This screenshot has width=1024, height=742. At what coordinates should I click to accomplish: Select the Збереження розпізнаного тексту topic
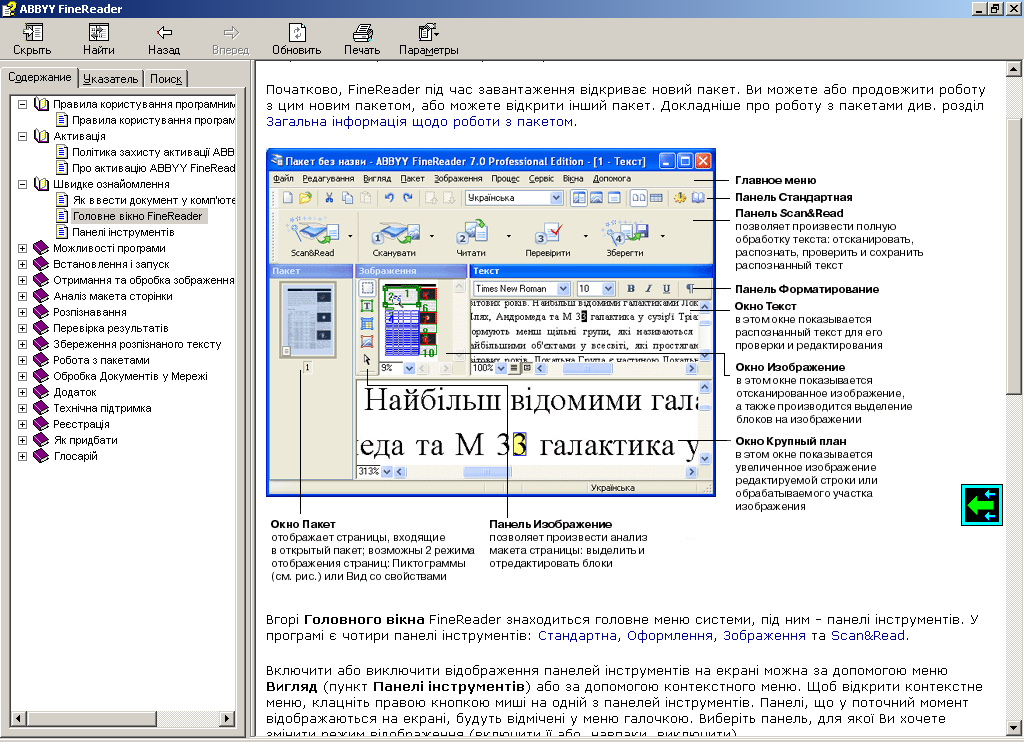tap(137, 344)
